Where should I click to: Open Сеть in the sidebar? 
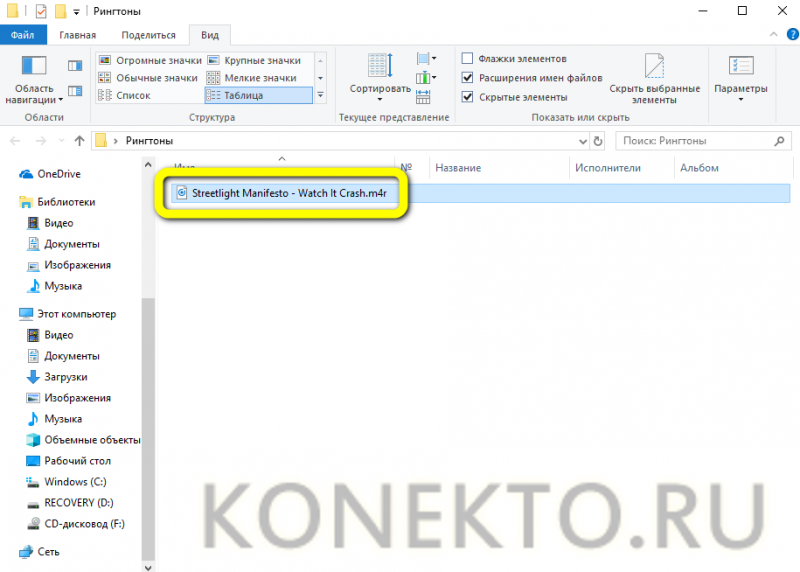click(39, 552)
